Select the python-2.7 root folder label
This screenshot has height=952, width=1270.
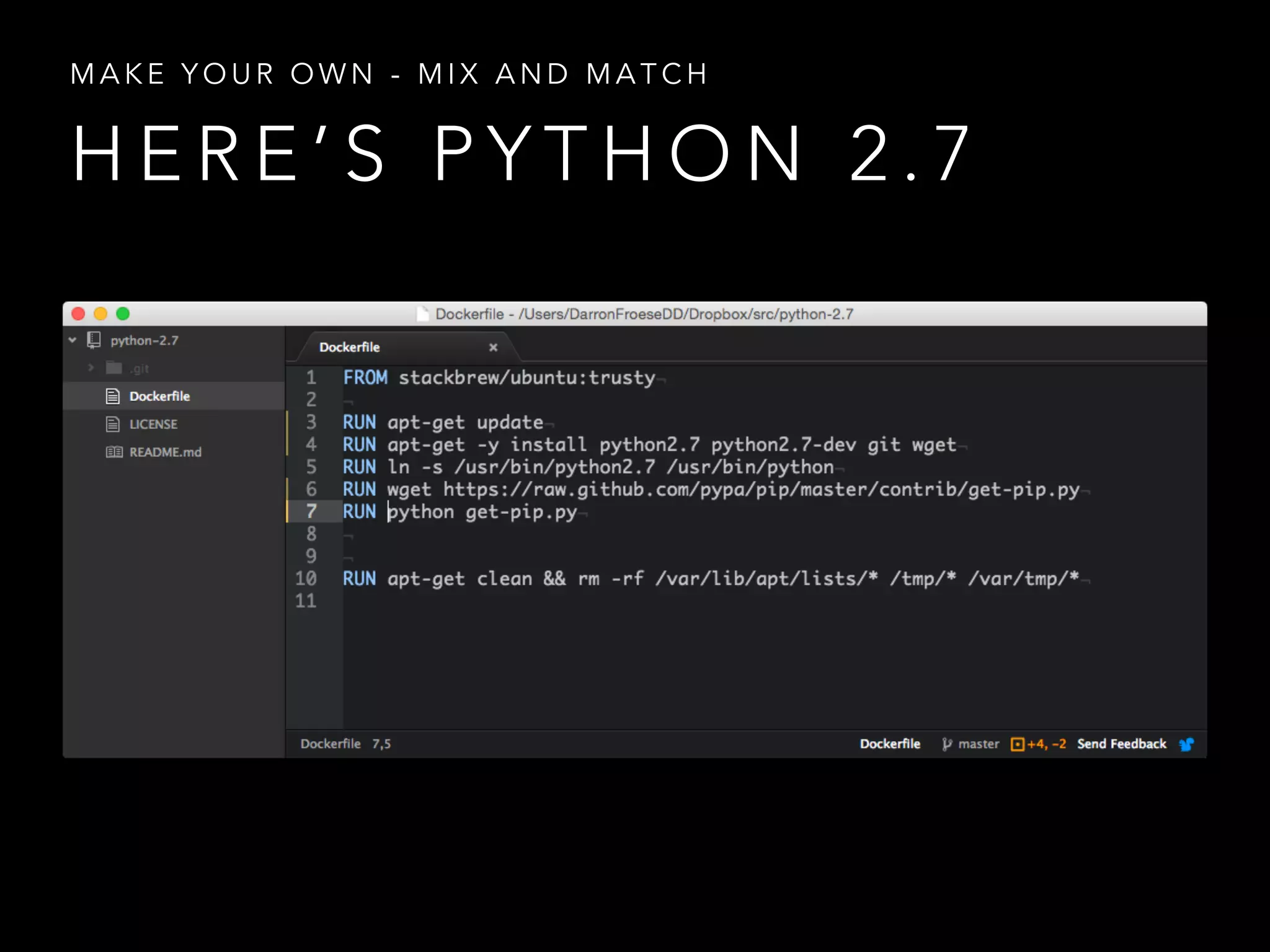(144, 340)
